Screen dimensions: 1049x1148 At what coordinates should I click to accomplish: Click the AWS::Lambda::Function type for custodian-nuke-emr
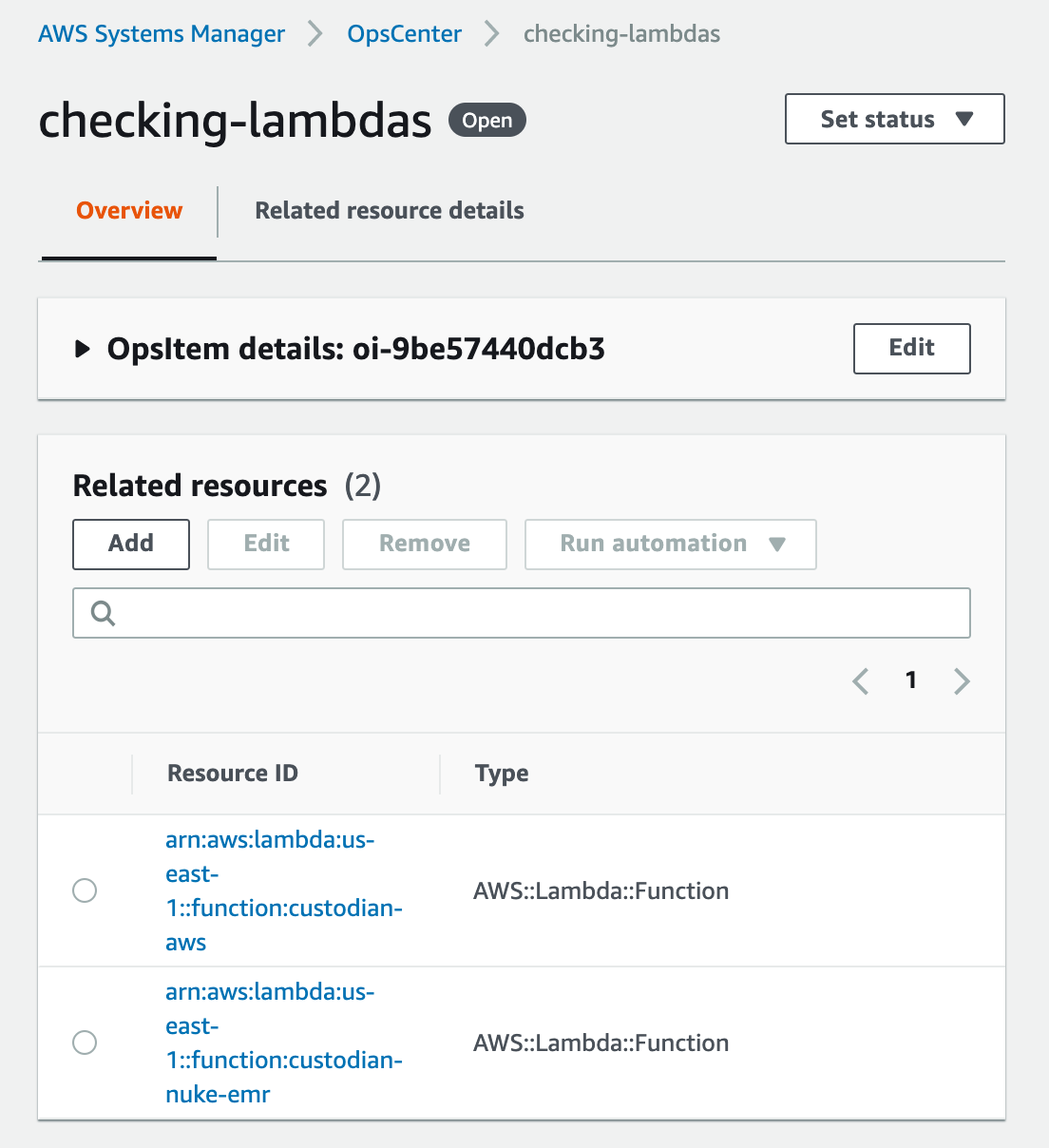(x=601, y=1043)
